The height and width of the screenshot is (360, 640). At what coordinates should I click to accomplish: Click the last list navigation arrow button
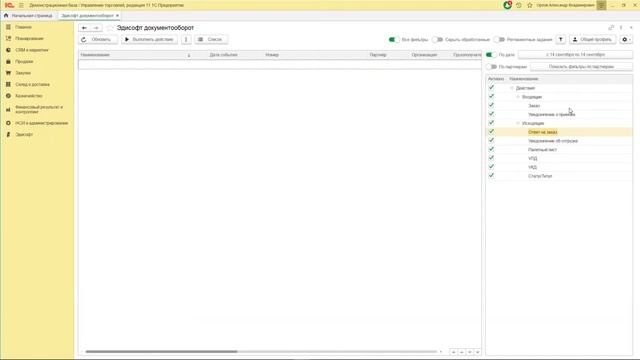[x=477, y=352]
